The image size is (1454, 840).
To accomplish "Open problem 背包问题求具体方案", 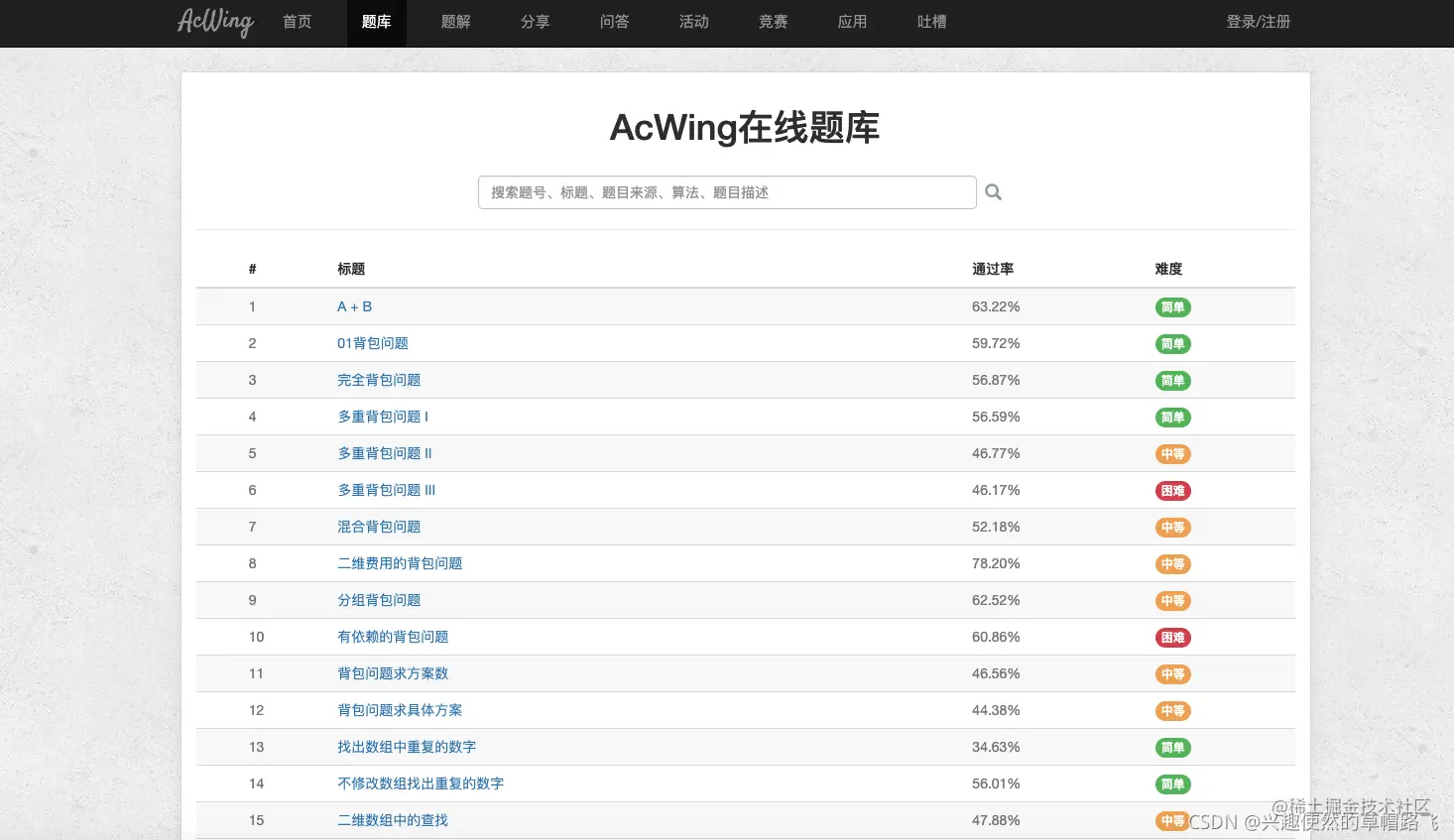I will tap(400, 710).
